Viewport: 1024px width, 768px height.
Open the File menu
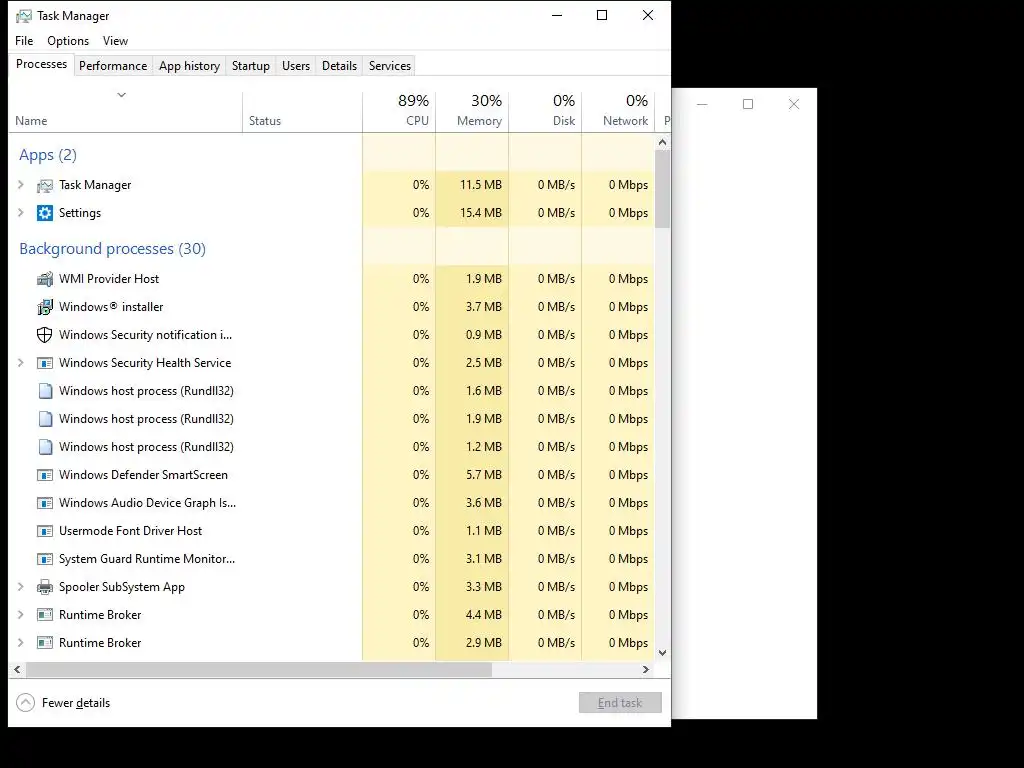point(24,40)
